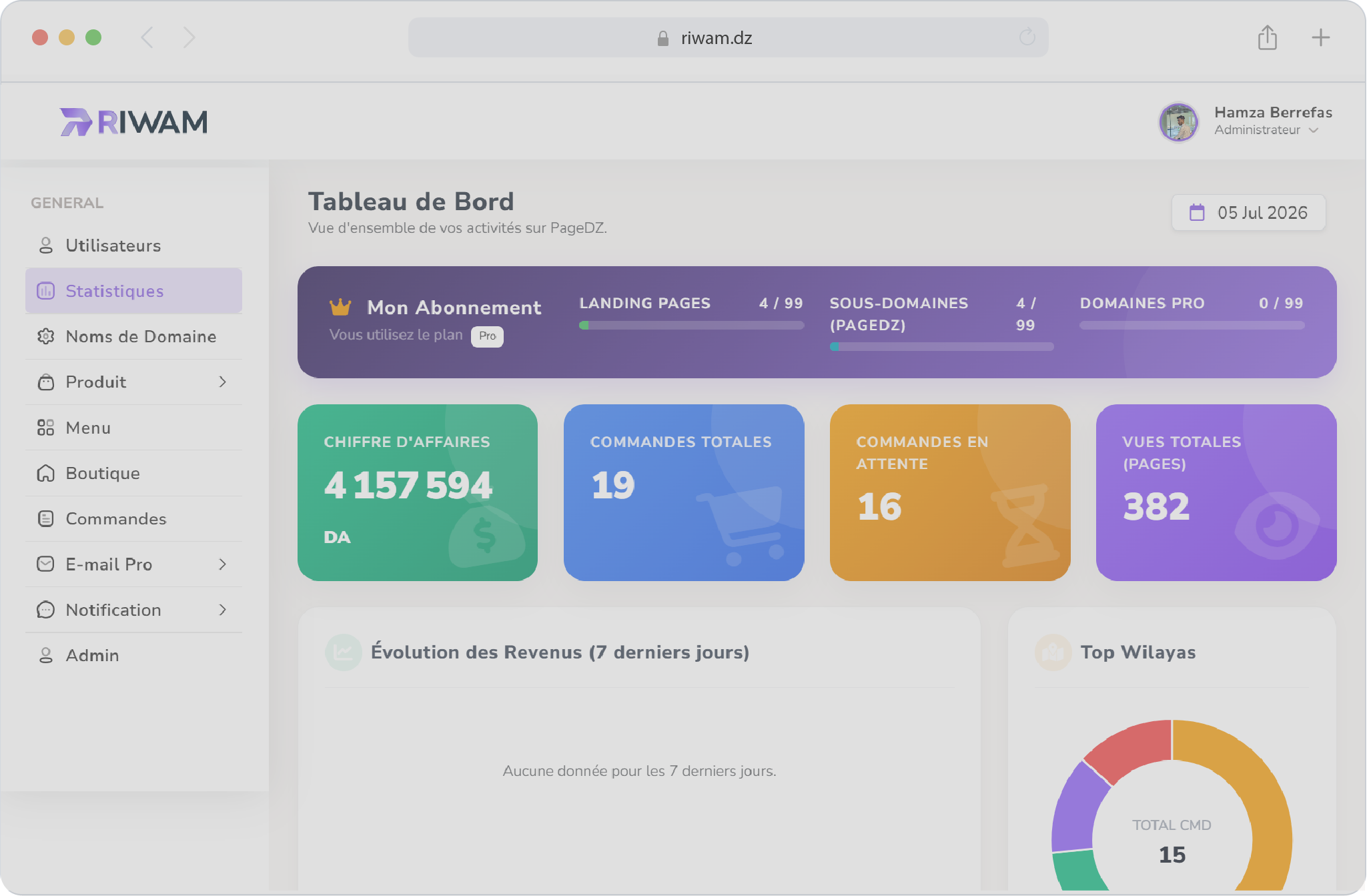Screen dimensions: 1367x896
Task: Open the Vues Totales (Pages) card
Action: (1216, 492)
